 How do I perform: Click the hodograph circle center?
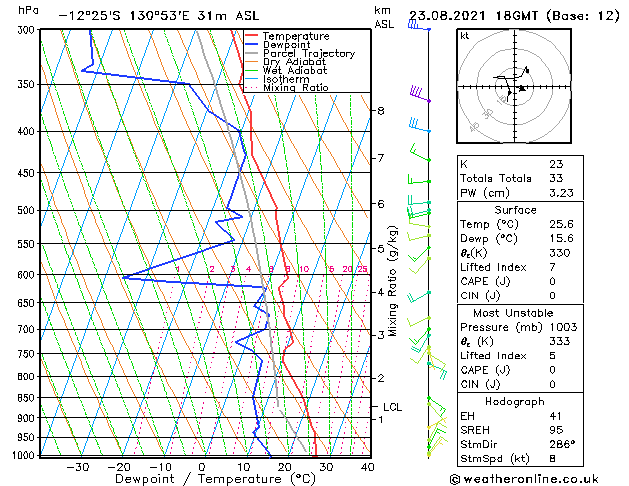(515, 86)
